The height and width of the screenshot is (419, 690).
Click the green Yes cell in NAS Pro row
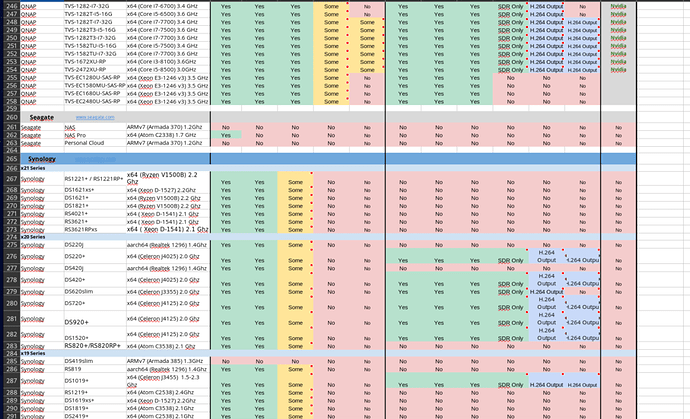(226, 135)
